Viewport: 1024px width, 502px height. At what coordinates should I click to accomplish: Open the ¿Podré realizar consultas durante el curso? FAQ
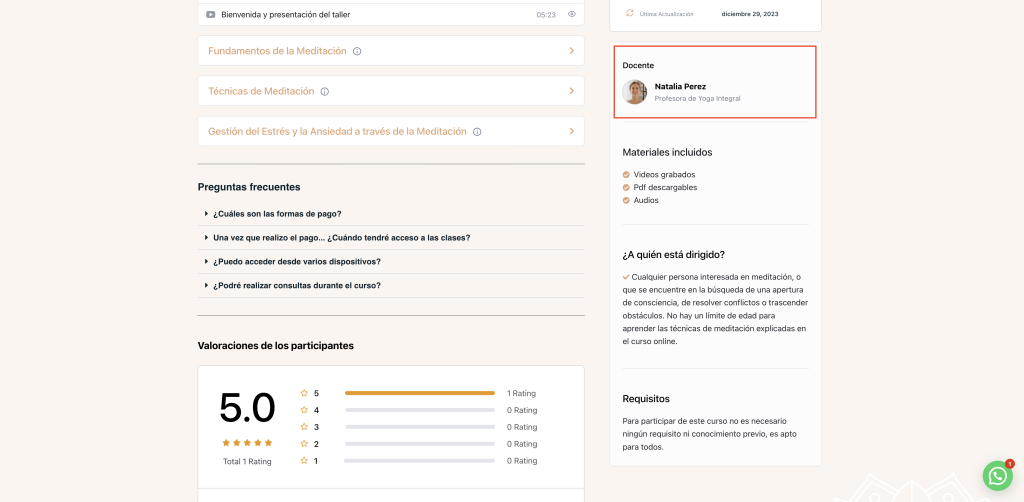point(296,285)
